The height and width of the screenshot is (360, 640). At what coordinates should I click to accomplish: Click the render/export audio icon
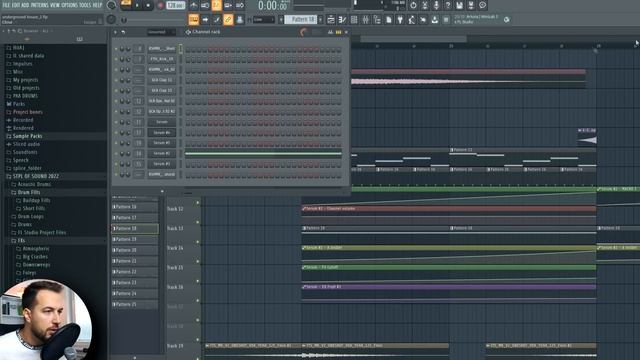[x=471, y=5]
